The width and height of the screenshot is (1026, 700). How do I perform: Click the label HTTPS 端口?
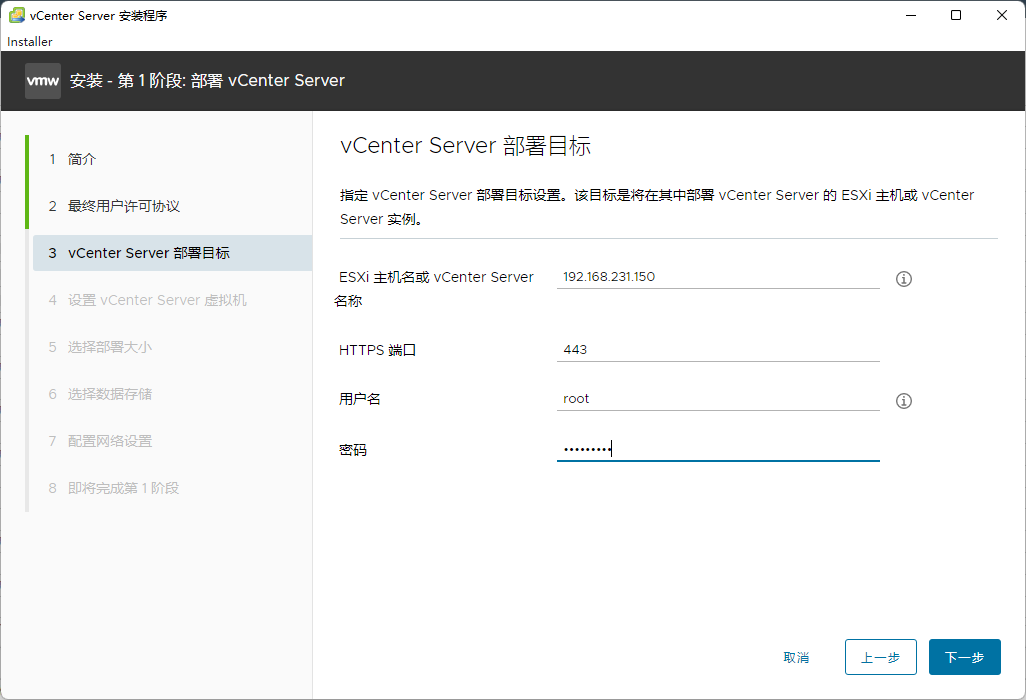pos(378,350)
